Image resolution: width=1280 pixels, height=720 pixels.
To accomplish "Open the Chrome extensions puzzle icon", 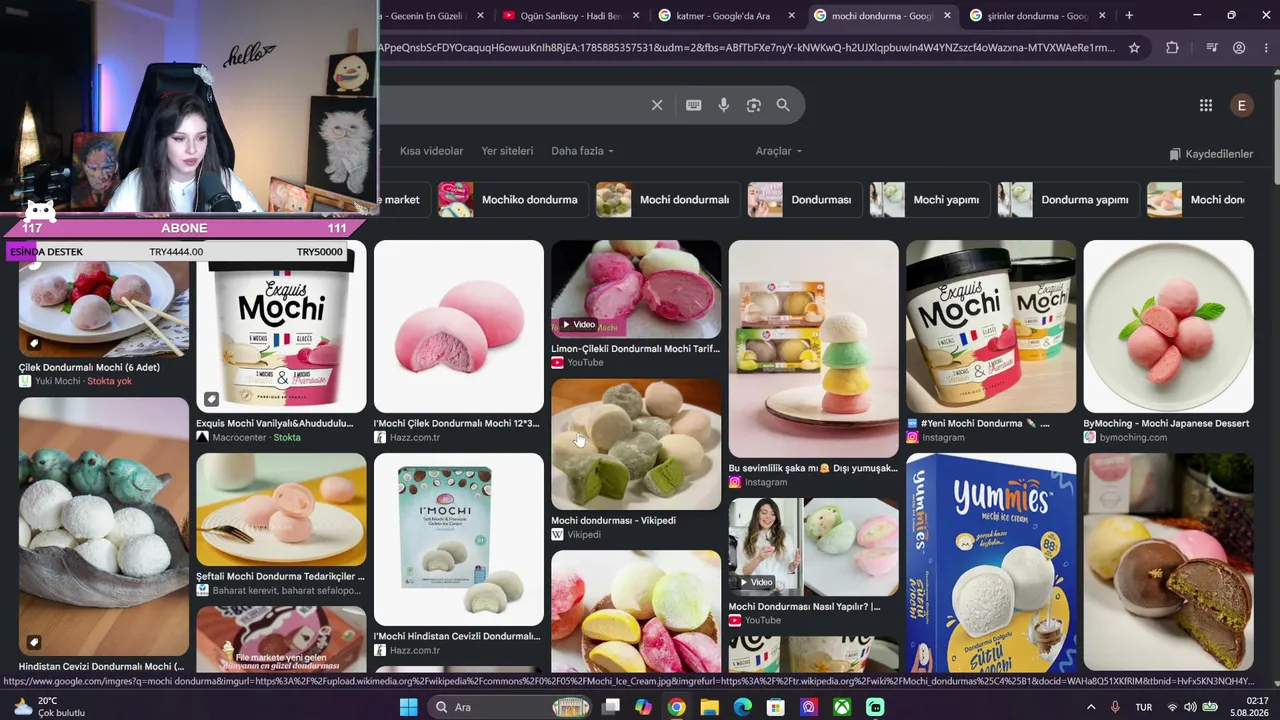I will [x=1172, y=47].
